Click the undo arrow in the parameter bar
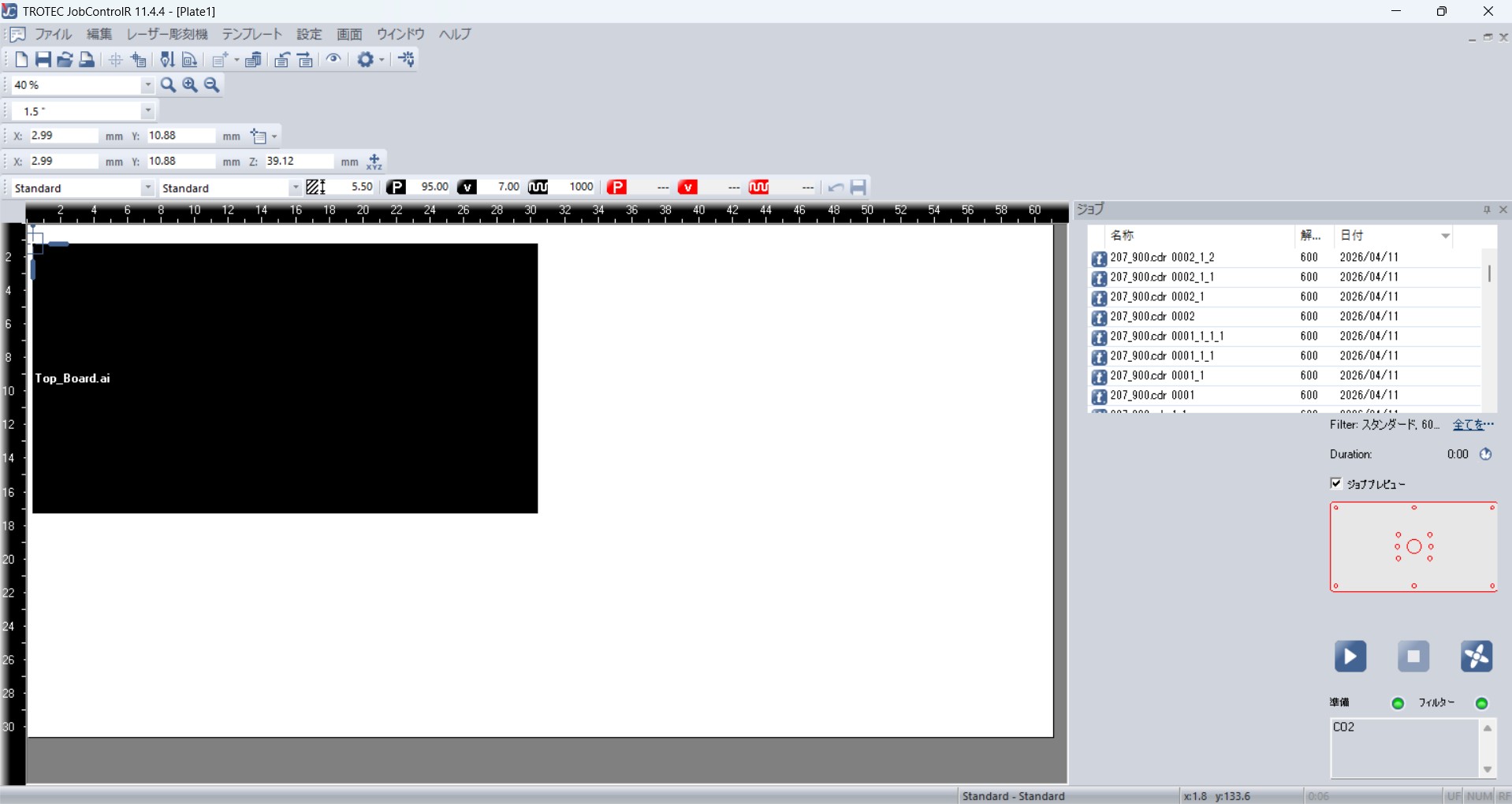The width and height of the screenshot is (1512, 804). point(836,188)
